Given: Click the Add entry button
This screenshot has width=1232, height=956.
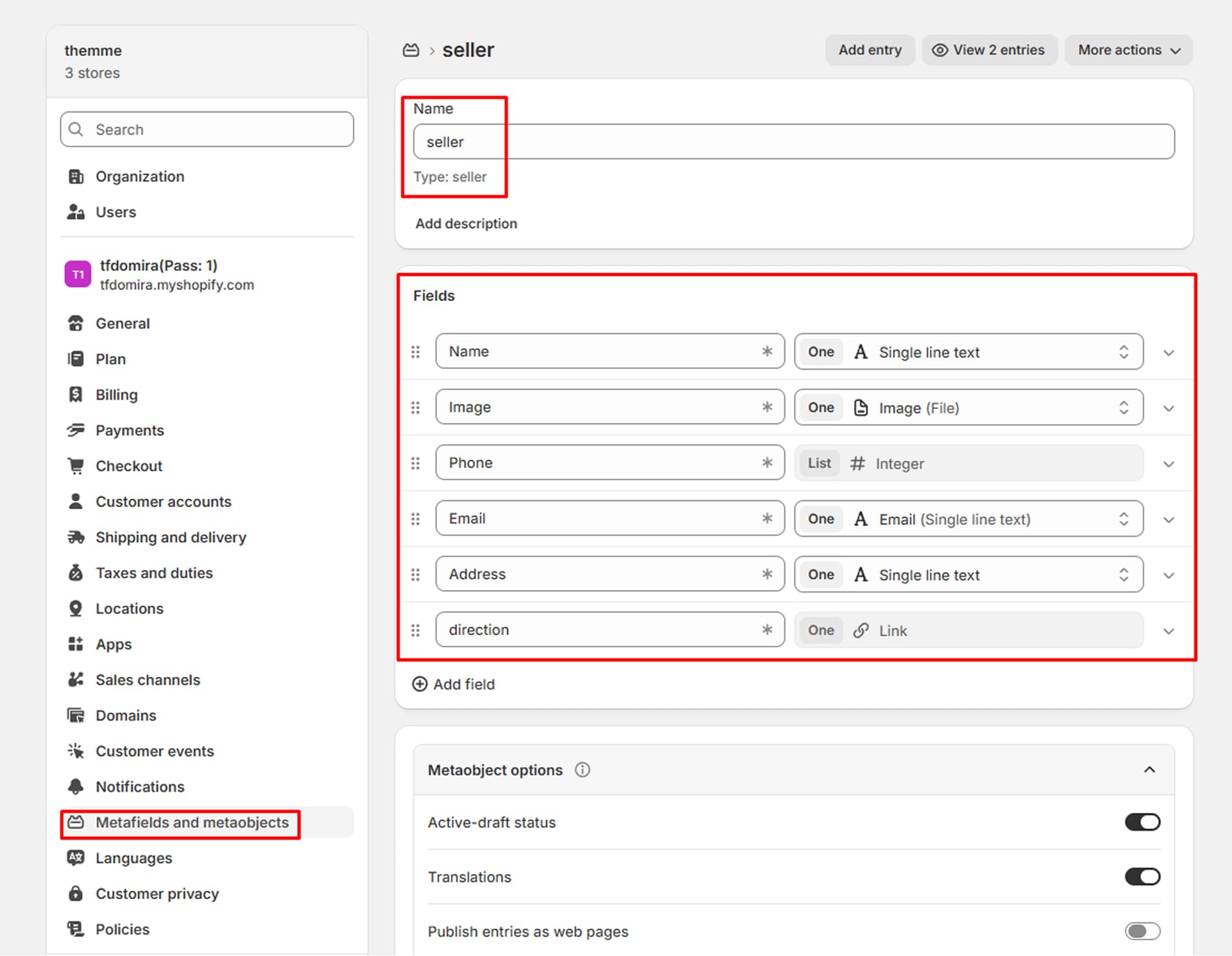Looking at the screenshot, I should [870, 50].
